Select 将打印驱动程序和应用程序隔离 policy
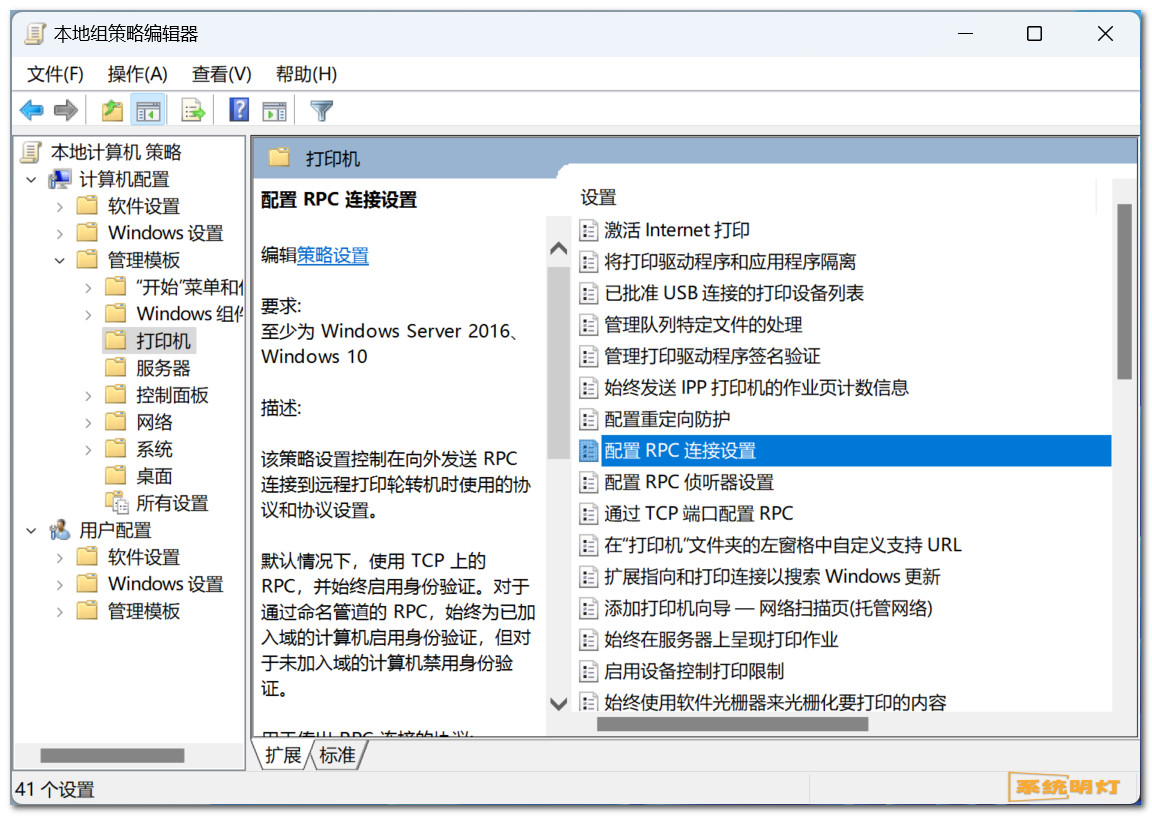1152x816 pixels. (730, 262)
